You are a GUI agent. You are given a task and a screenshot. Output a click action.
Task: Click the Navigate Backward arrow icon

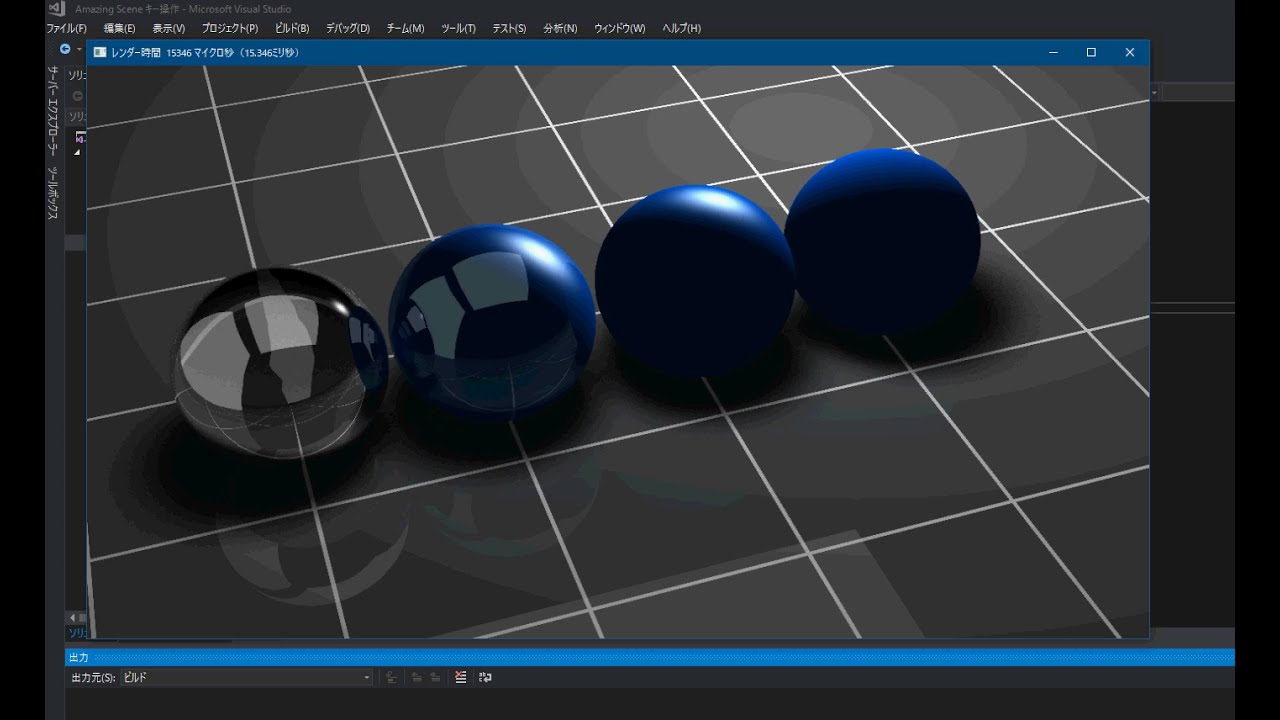65,49
